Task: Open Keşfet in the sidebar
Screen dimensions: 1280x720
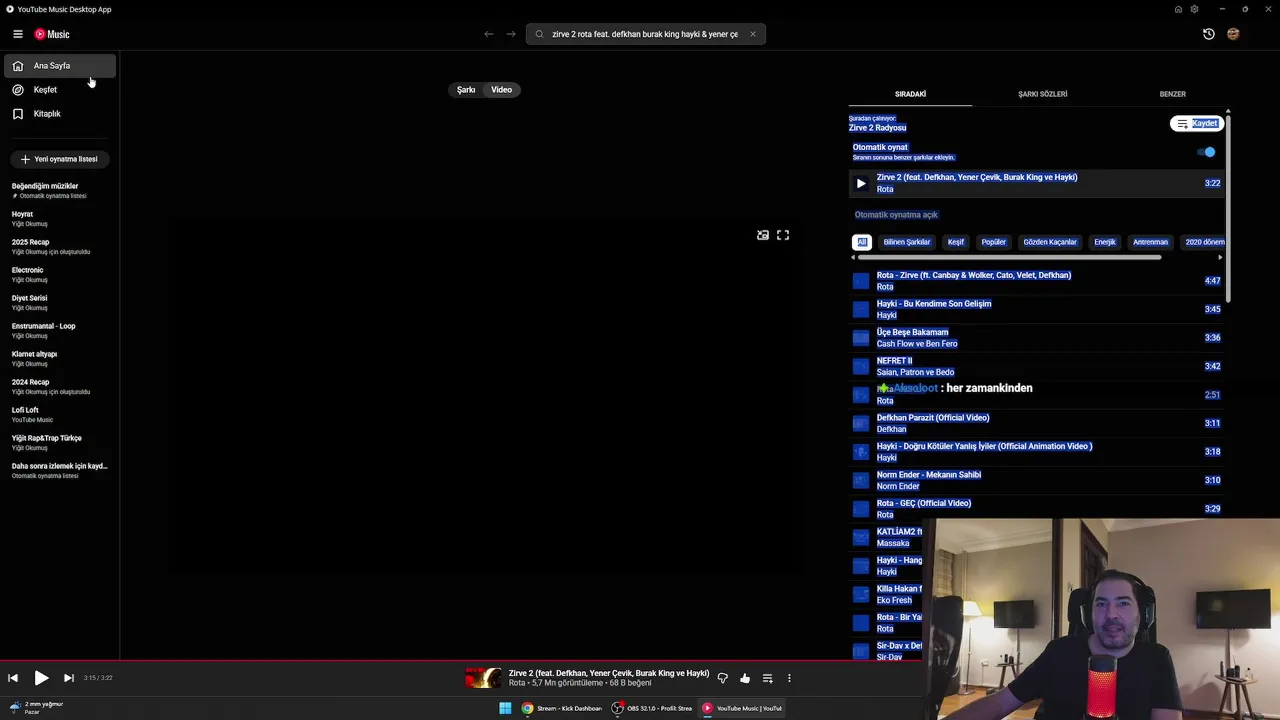Action: (59, 90)
